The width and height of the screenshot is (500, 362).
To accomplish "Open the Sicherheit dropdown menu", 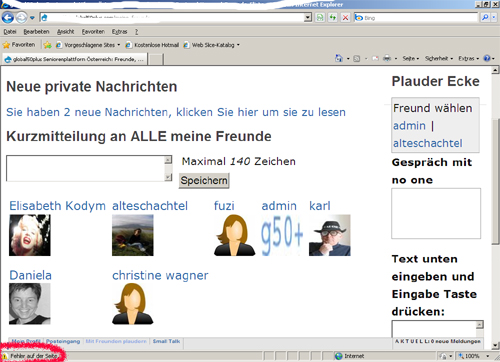I will click(x=439, y=58).
